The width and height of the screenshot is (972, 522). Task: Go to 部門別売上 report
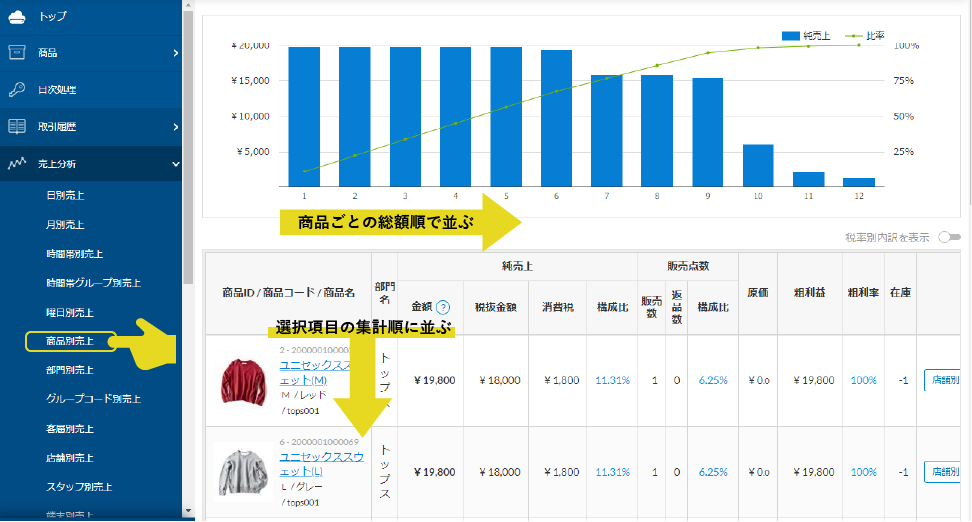[x=70, y=371]
